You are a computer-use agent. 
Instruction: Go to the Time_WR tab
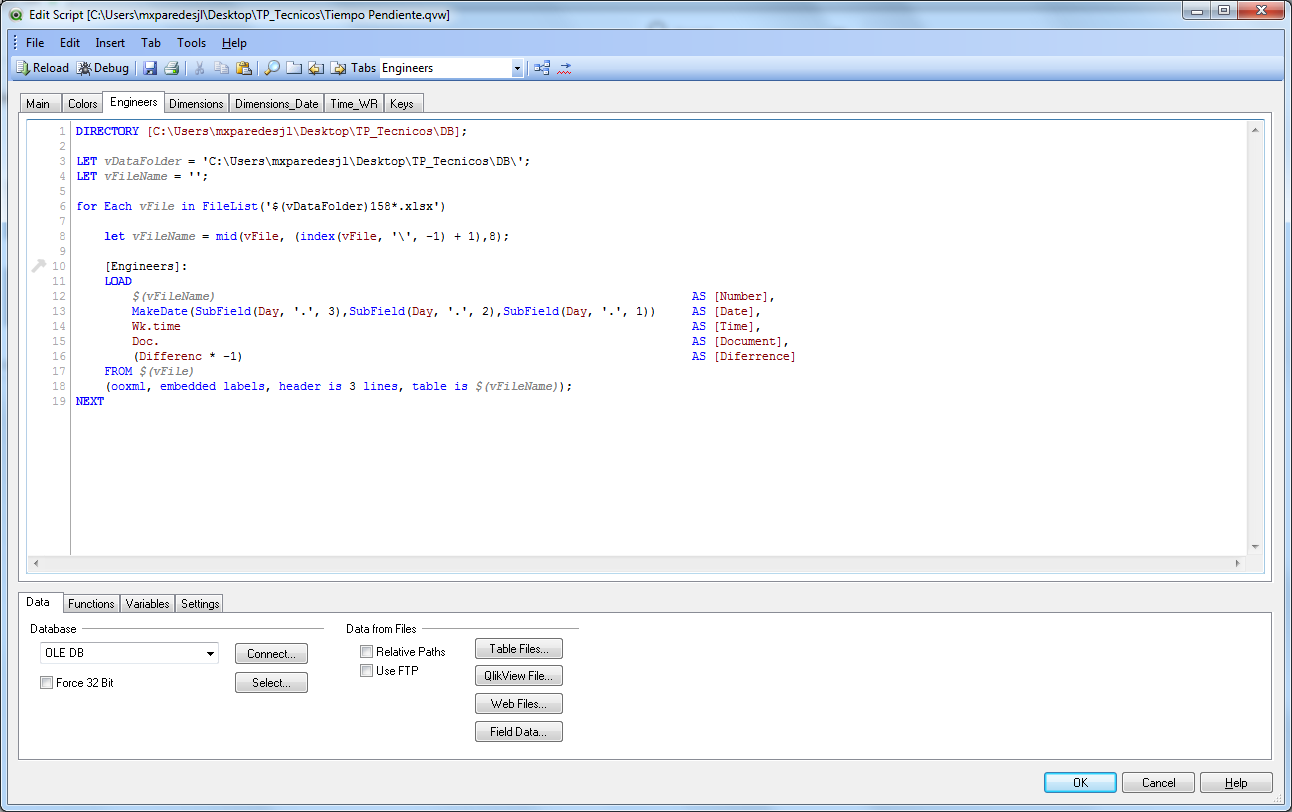355,103
